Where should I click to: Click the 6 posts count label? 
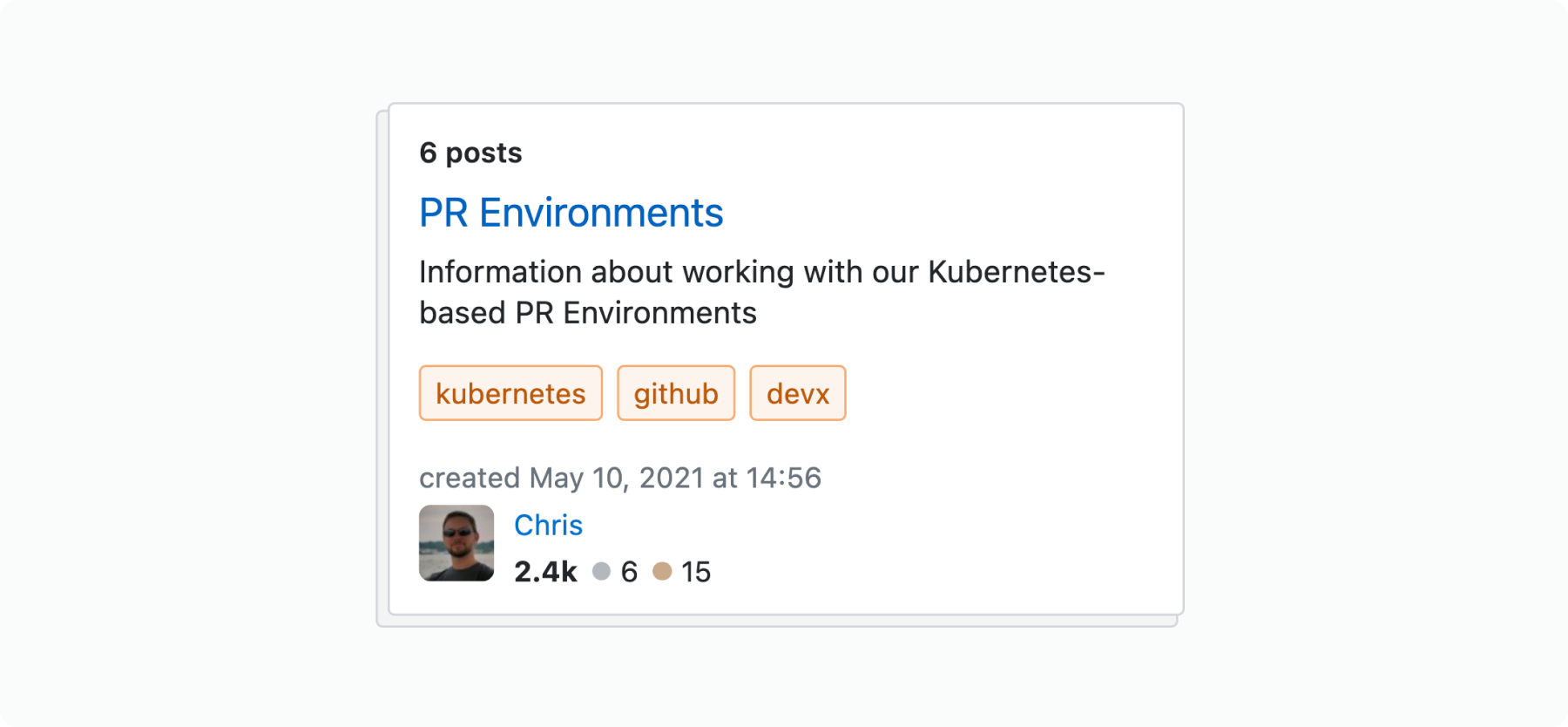470,153
